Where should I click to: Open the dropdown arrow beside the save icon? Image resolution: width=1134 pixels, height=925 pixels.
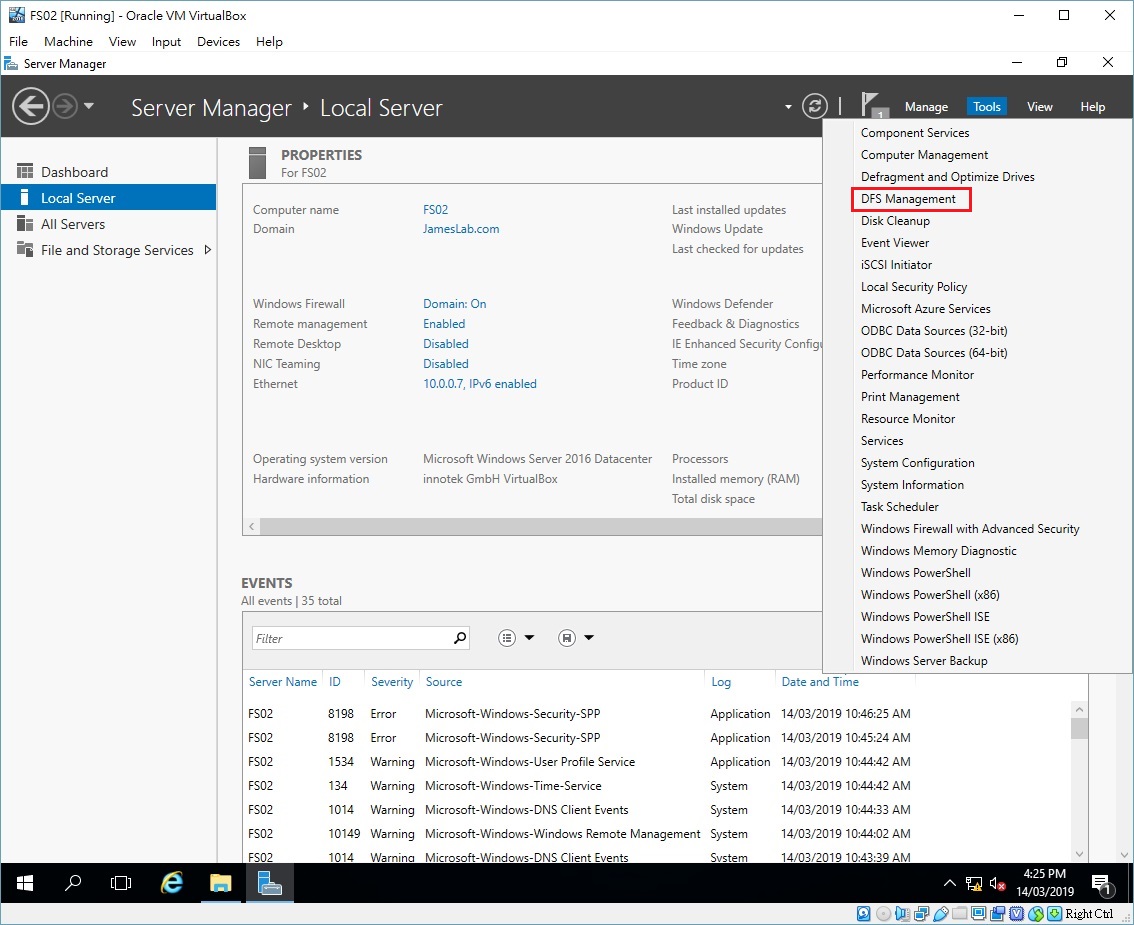pyautogui.click(x=588, y=637)
